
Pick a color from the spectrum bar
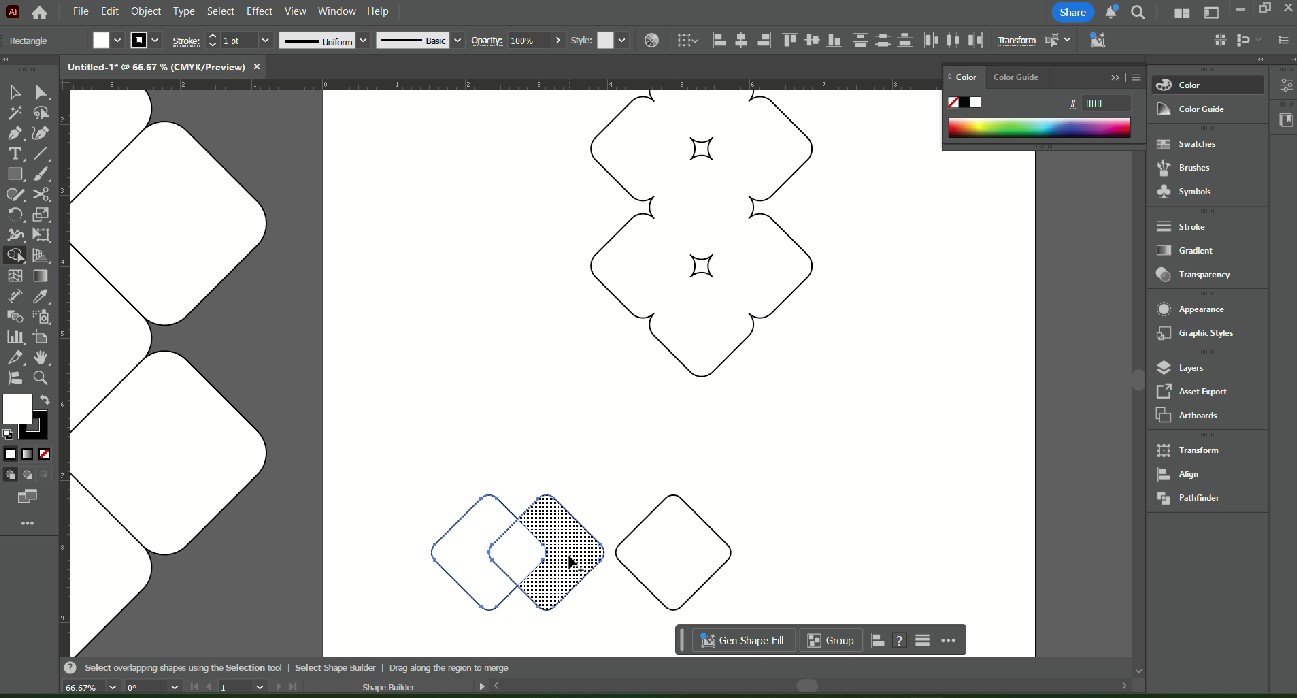tap(1039, 127)
